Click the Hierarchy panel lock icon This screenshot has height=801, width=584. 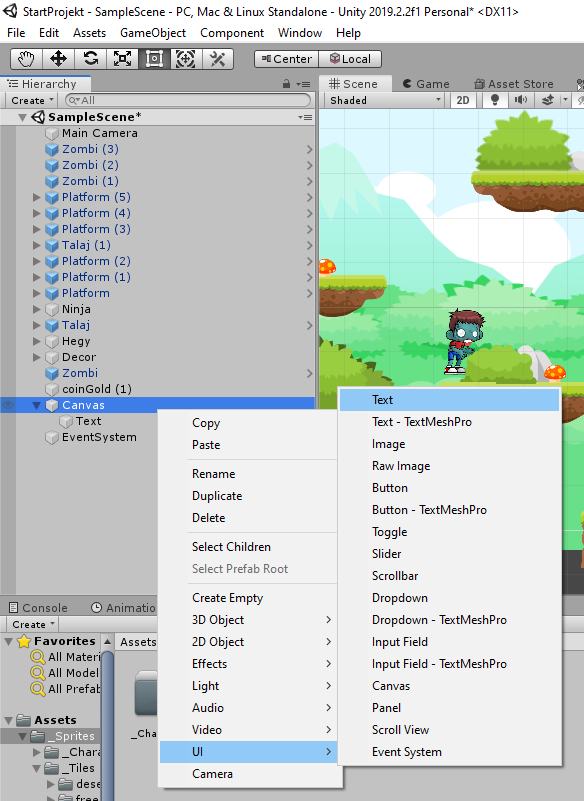click(287, 84)
